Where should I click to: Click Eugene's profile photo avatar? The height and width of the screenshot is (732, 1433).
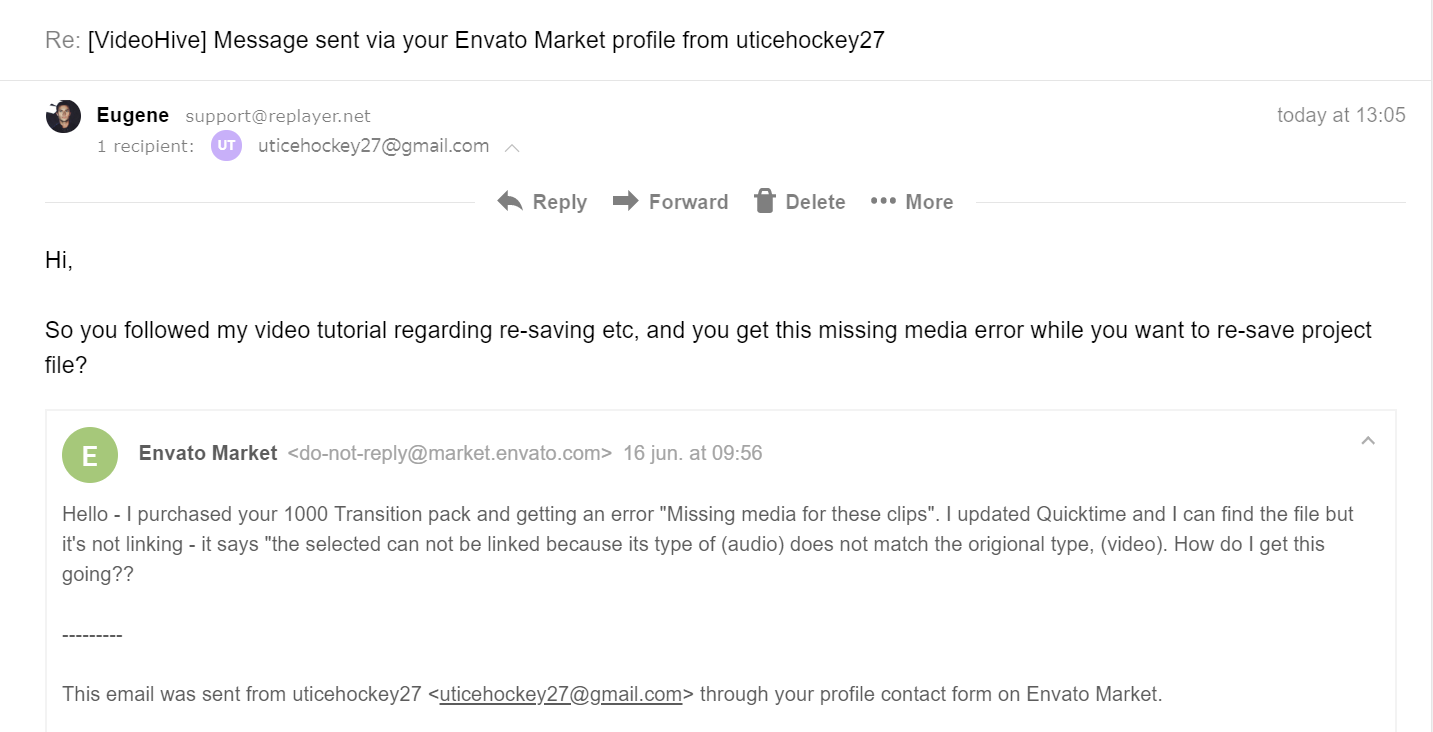pos(63,116)
